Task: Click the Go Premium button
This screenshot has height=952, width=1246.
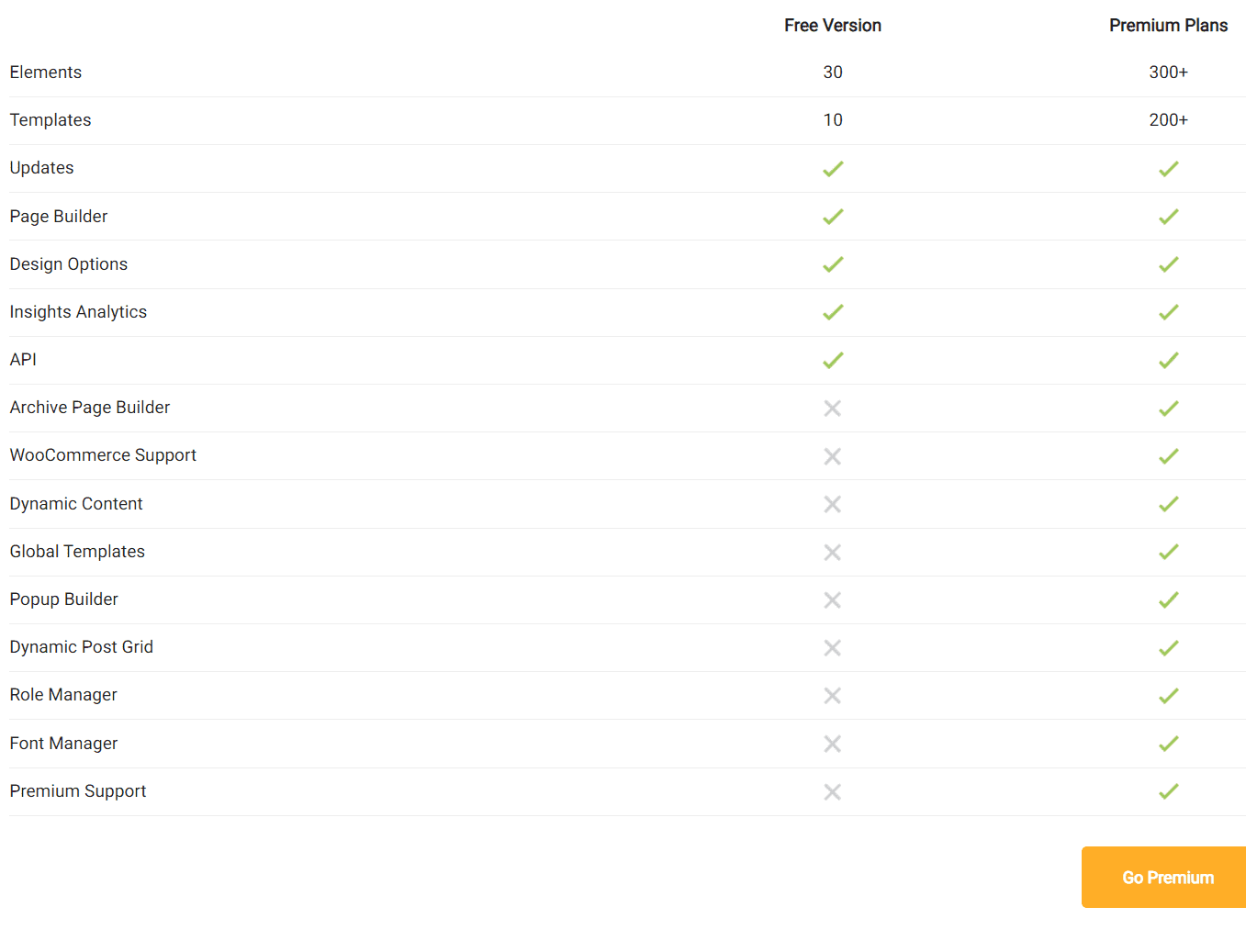Action: point(1163,877)
